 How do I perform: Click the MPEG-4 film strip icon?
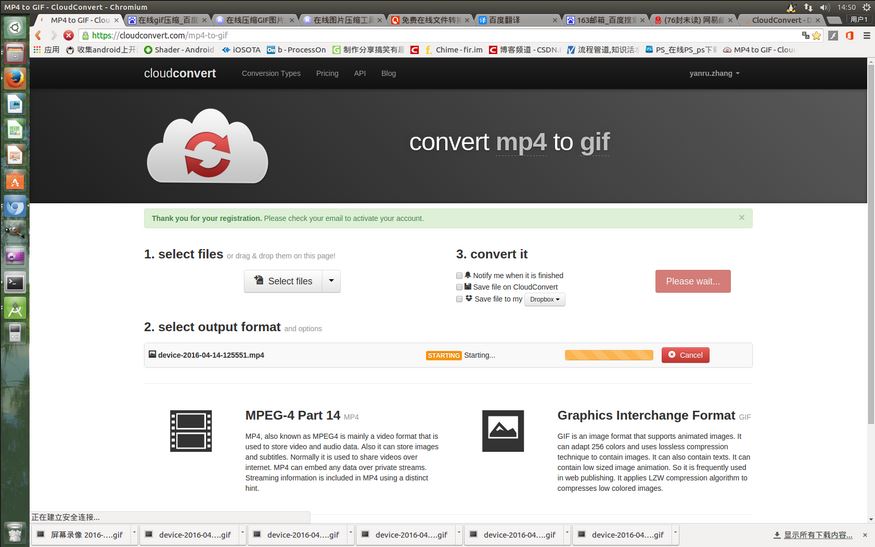[x=191, y=431]
